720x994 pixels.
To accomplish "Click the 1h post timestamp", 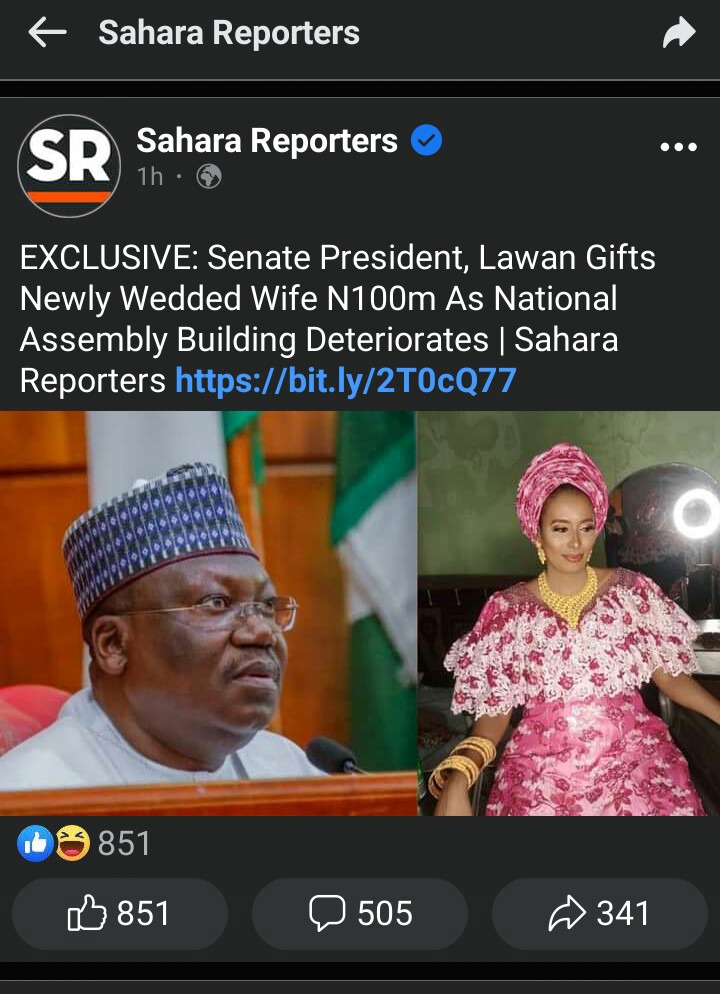I will click(150, 177).
